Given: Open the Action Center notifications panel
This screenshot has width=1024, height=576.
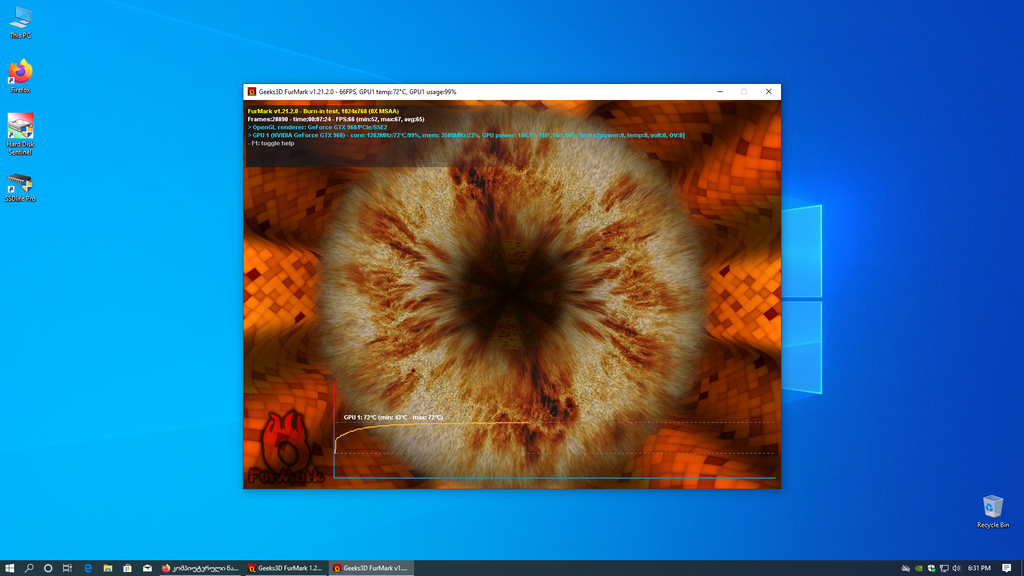Looking at the screenshot, I should (x=1006, y=568).
